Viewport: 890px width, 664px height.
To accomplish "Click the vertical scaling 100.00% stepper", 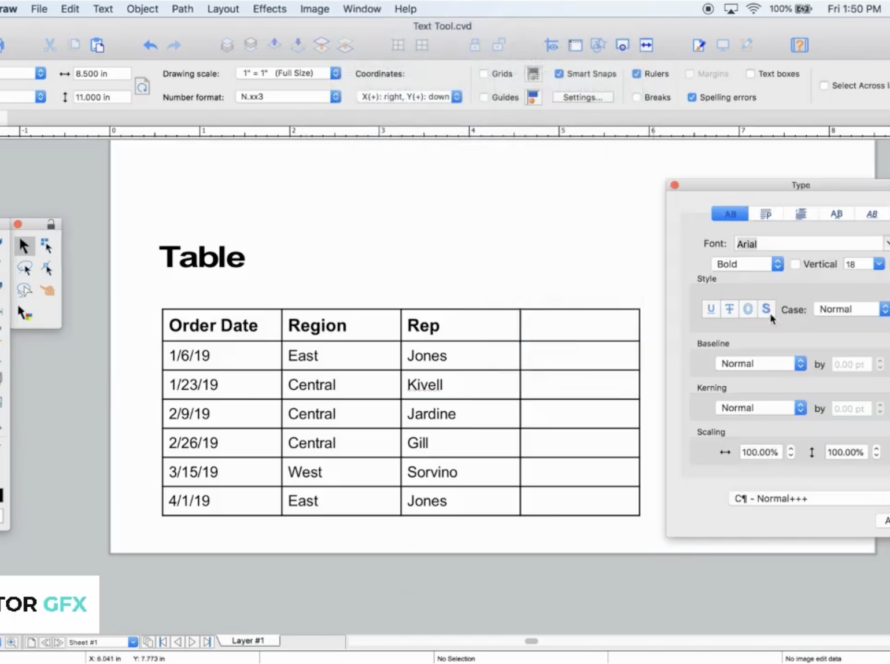I will tap(876, 452).
